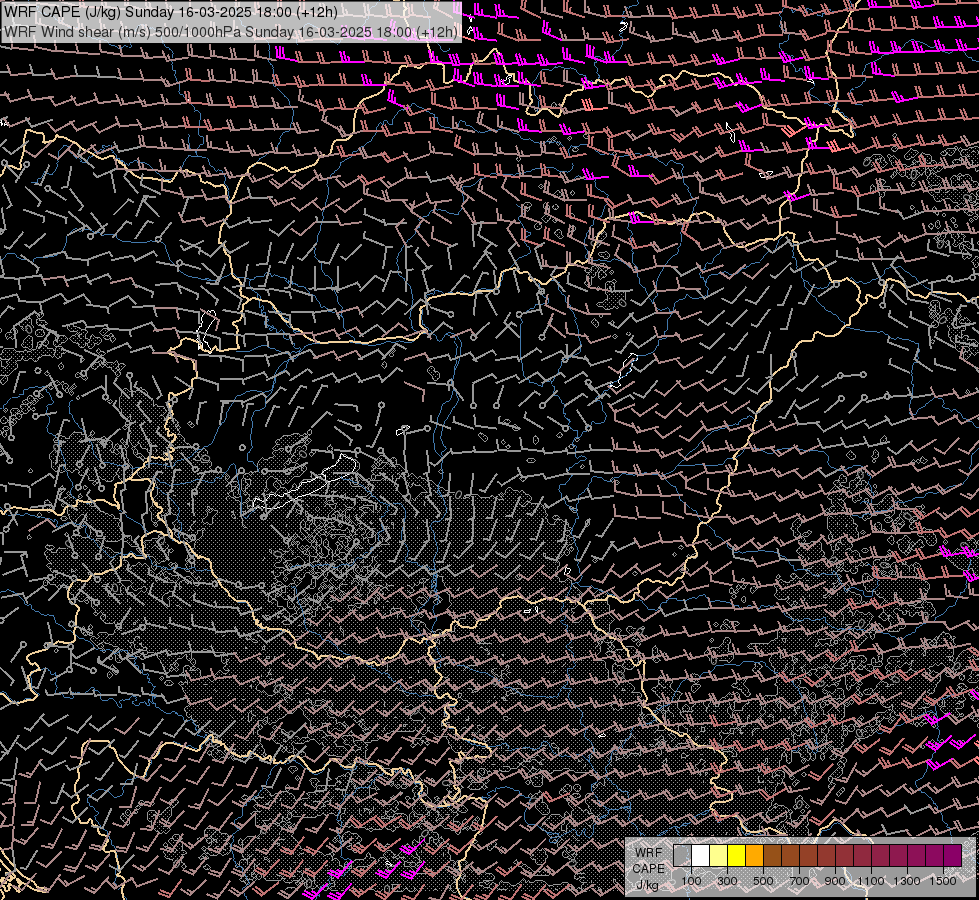Click the 1300 legend value label
979x900 pixels.
click(907, 881)
